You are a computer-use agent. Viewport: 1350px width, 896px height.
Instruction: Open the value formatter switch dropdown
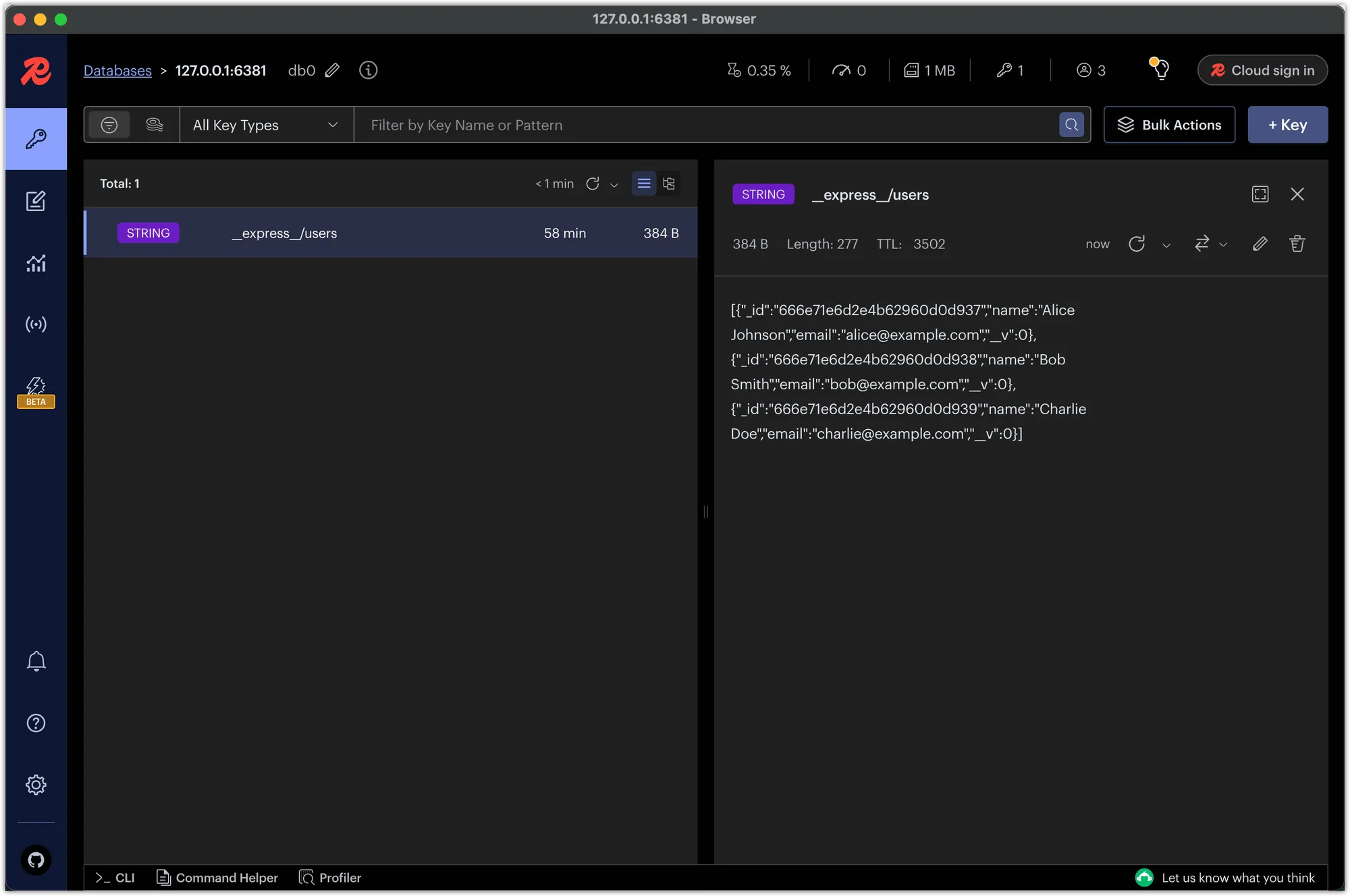(x=1210, y=244)
